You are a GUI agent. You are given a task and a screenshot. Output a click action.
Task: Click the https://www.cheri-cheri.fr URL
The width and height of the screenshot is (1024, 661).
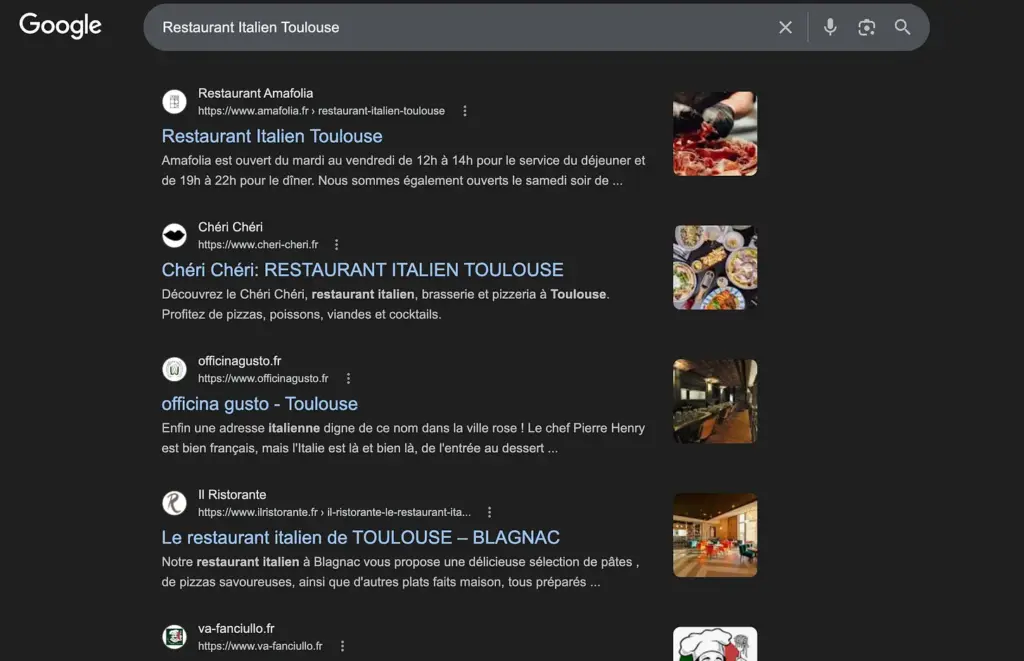click(x=258, y=244)
